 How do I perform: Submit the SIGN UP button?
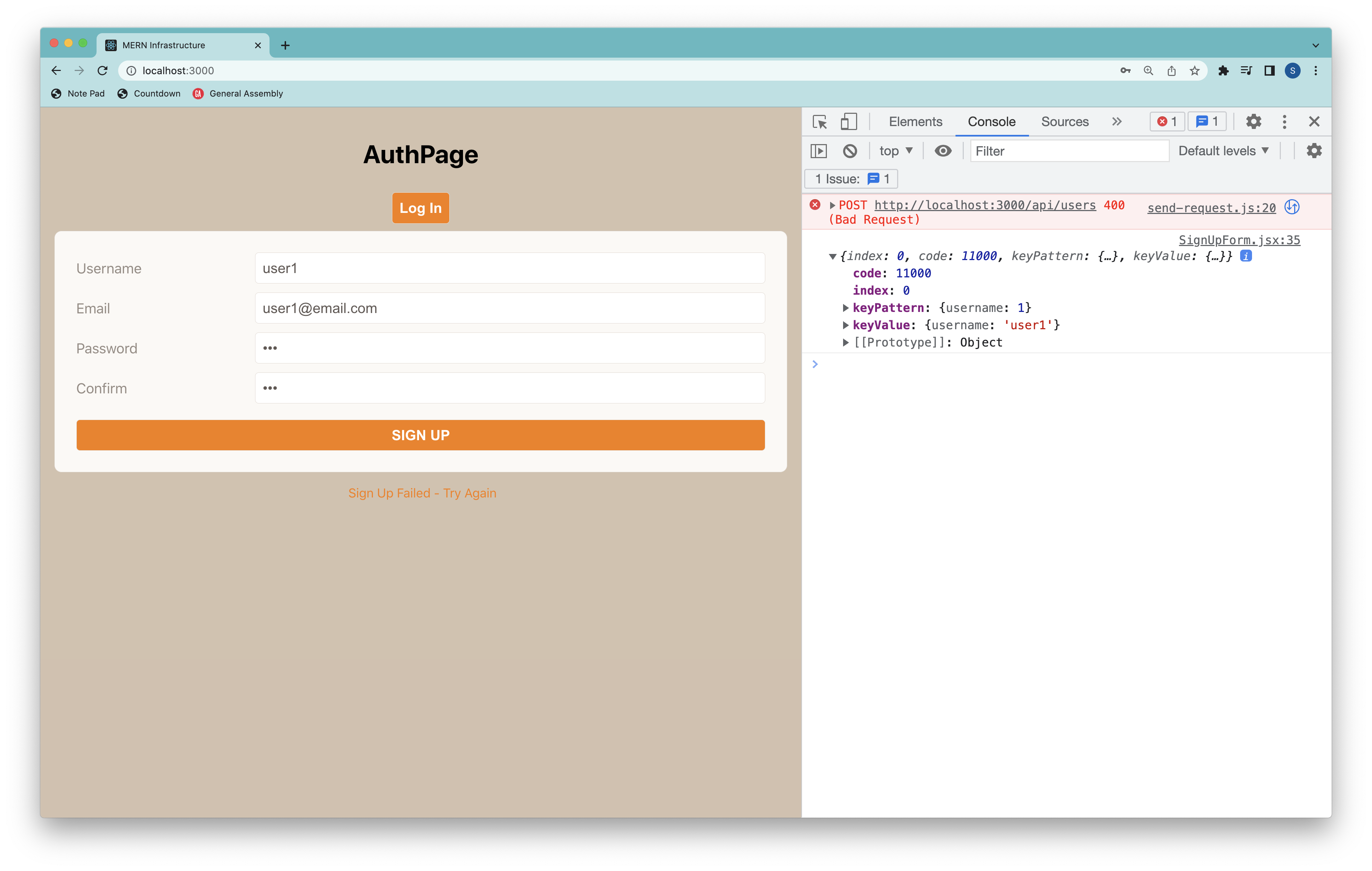click(420, 435)
